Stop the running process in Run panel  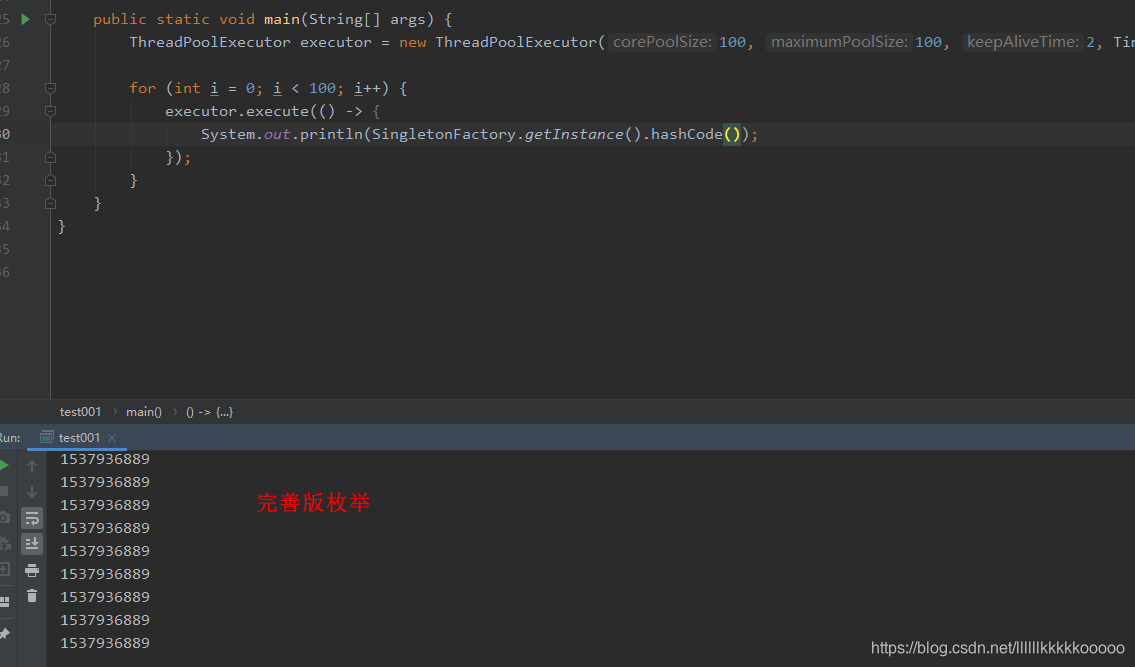tap(4, 491)
